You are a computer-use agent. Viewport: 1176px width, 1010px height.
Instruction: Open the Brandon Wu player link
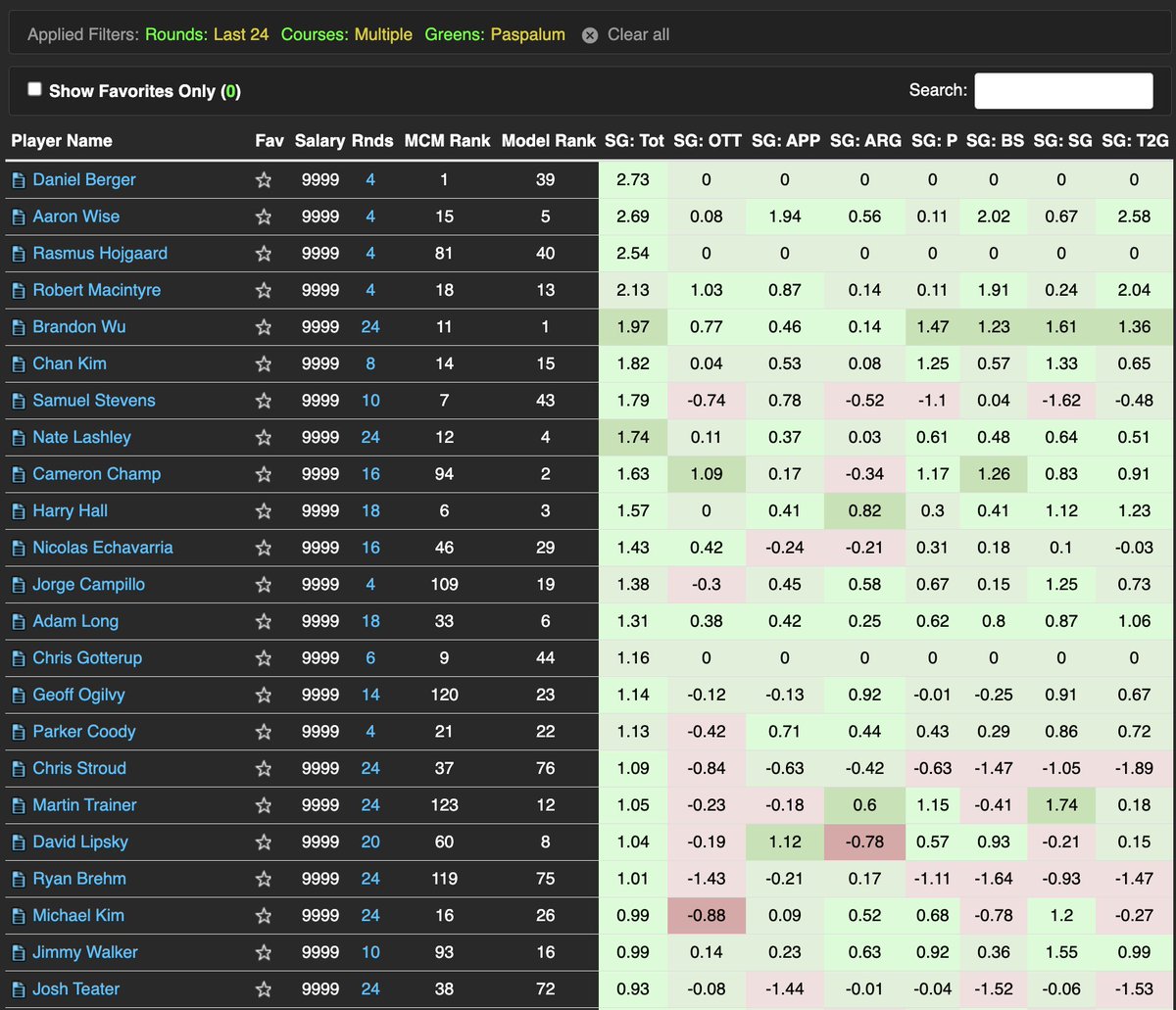pos(78,327)
